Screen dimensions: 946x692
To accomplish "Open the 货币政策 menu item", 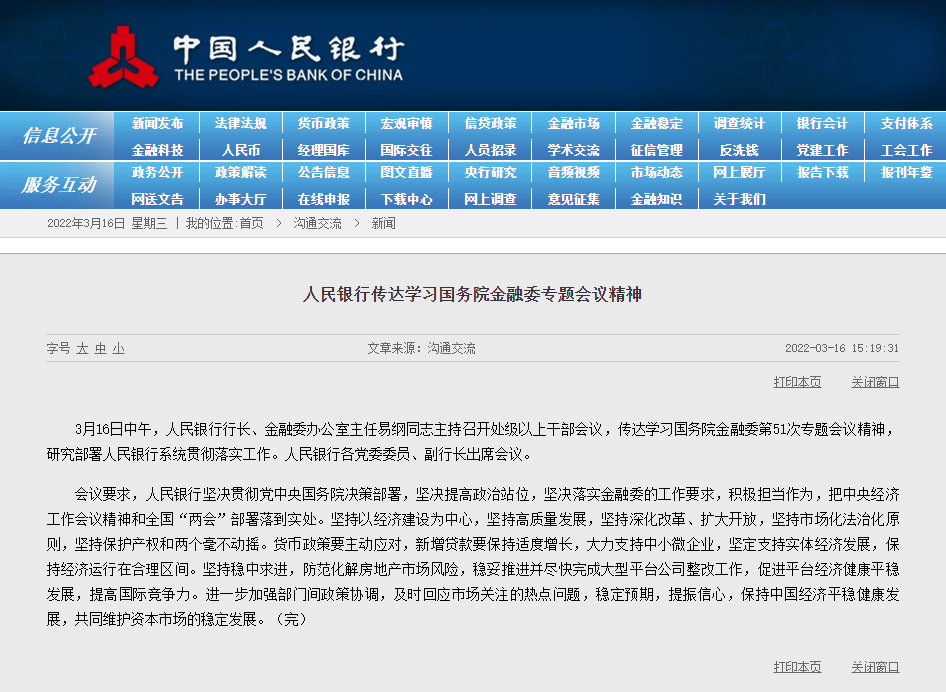I will point(324,123).
